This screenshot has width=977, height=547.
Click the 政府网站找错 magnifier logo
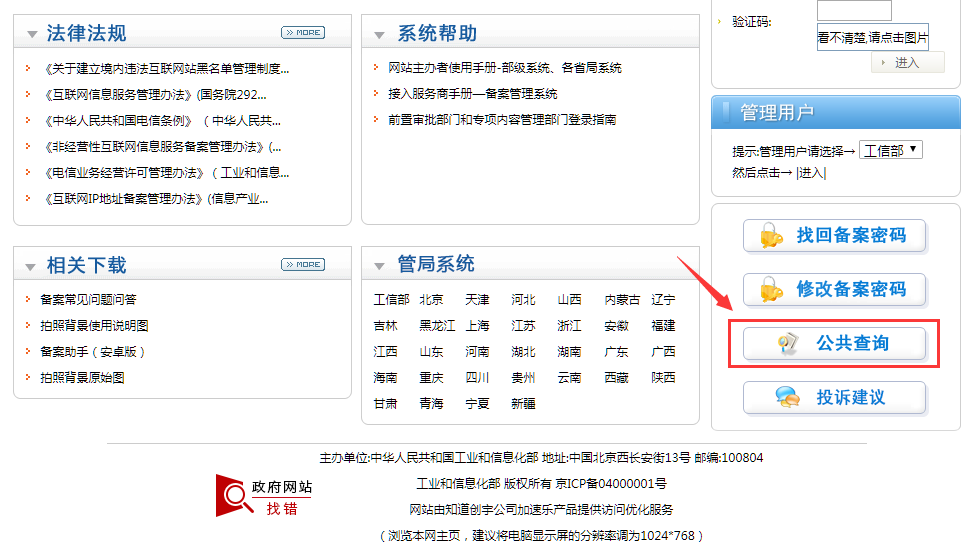235,494
